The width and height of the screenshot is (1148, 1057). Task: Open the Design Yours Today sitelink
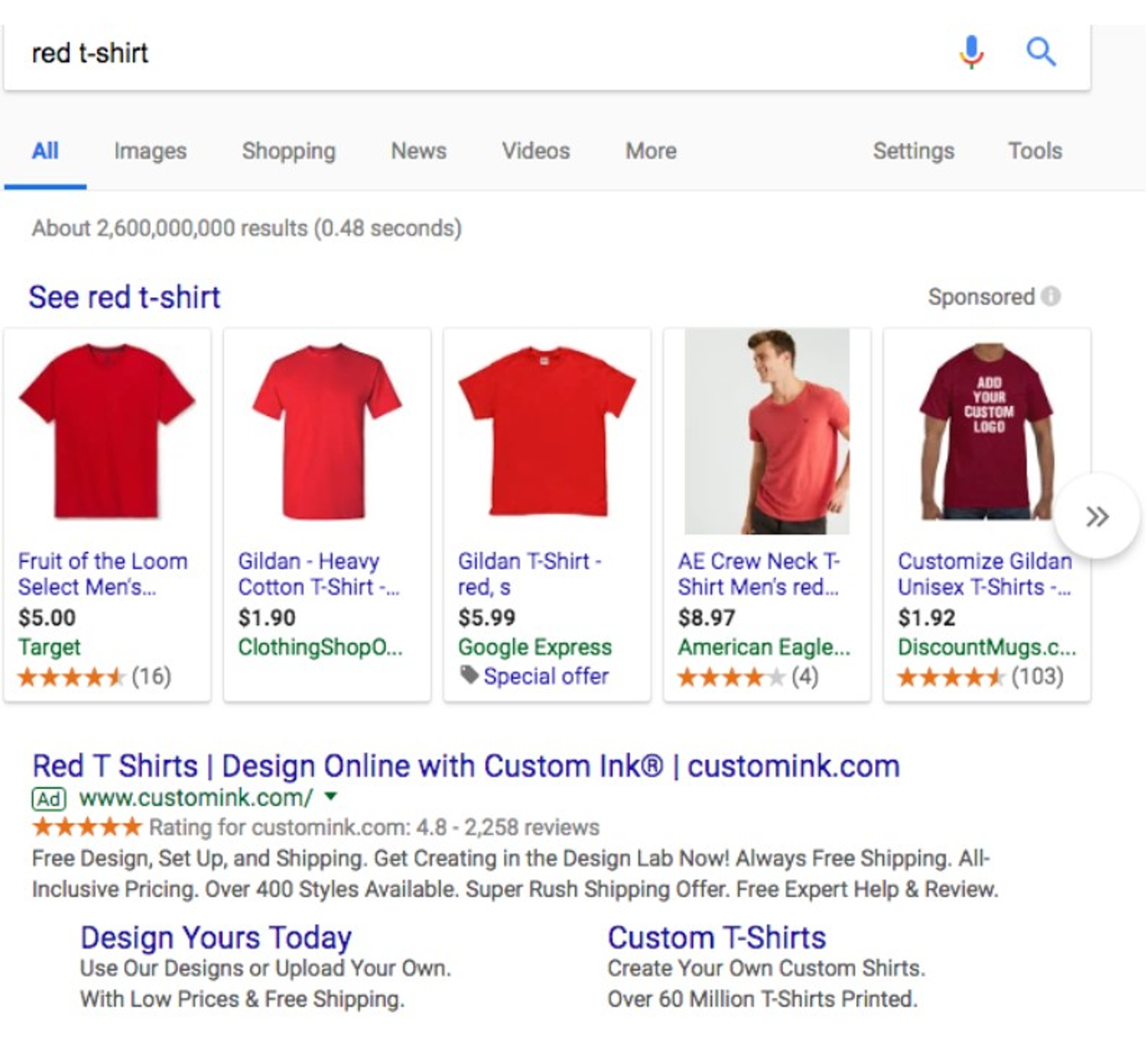click(x=216, y=937)
